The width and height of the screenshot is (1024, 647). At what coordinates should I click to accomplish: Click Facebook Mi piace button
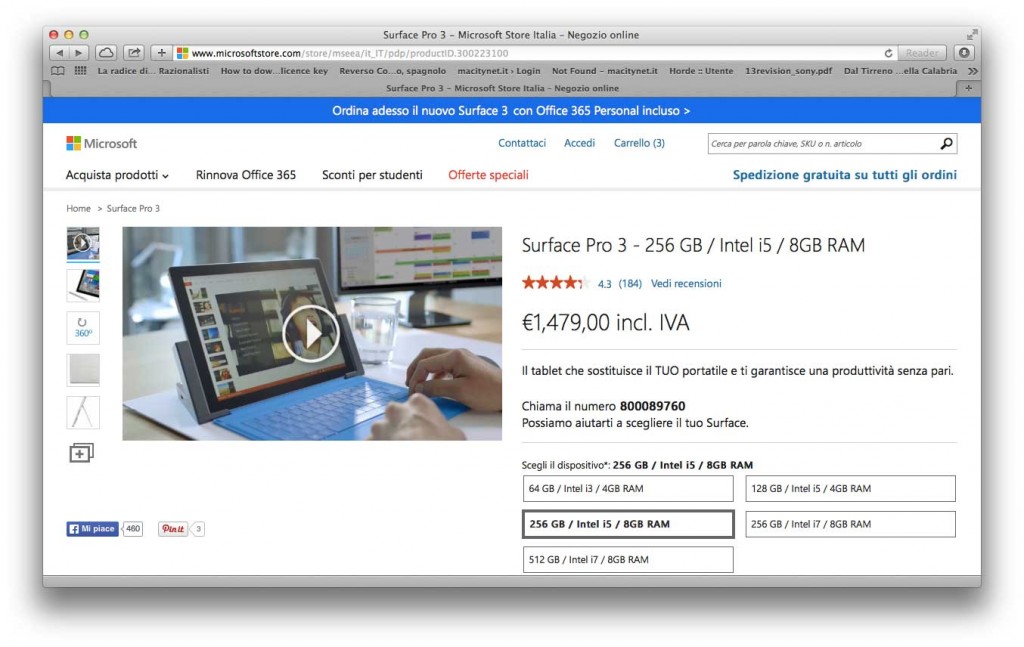(92, 529)
